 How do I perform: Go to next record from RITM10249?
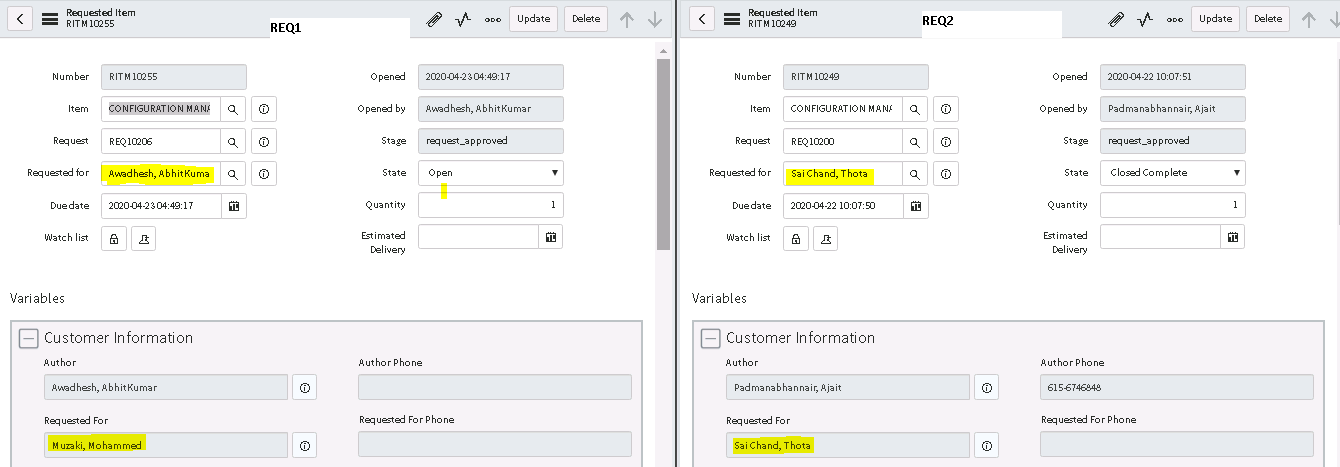tap(1333, 19)
